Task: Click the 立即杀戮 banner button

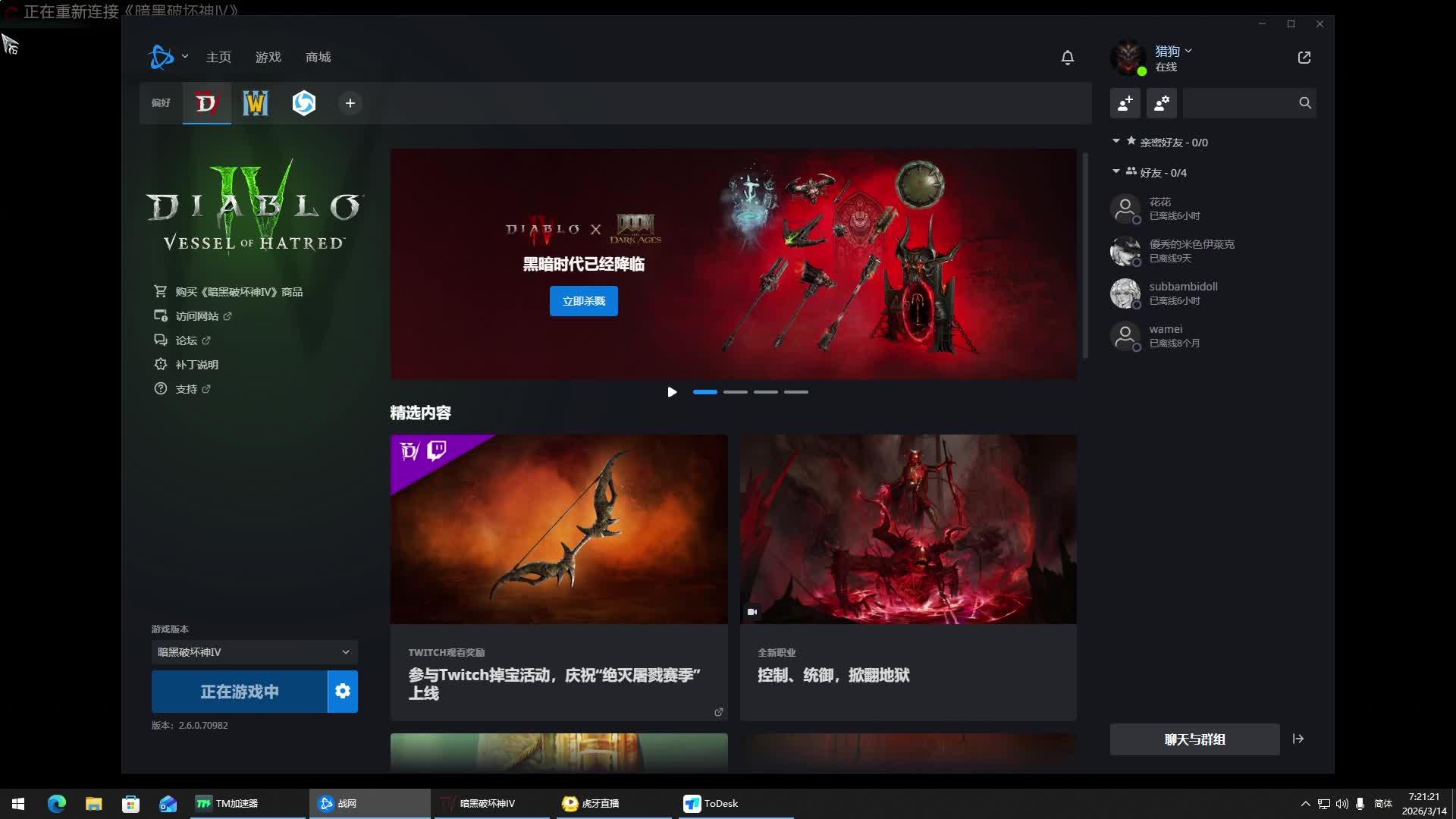Action: tap(583, 301)
